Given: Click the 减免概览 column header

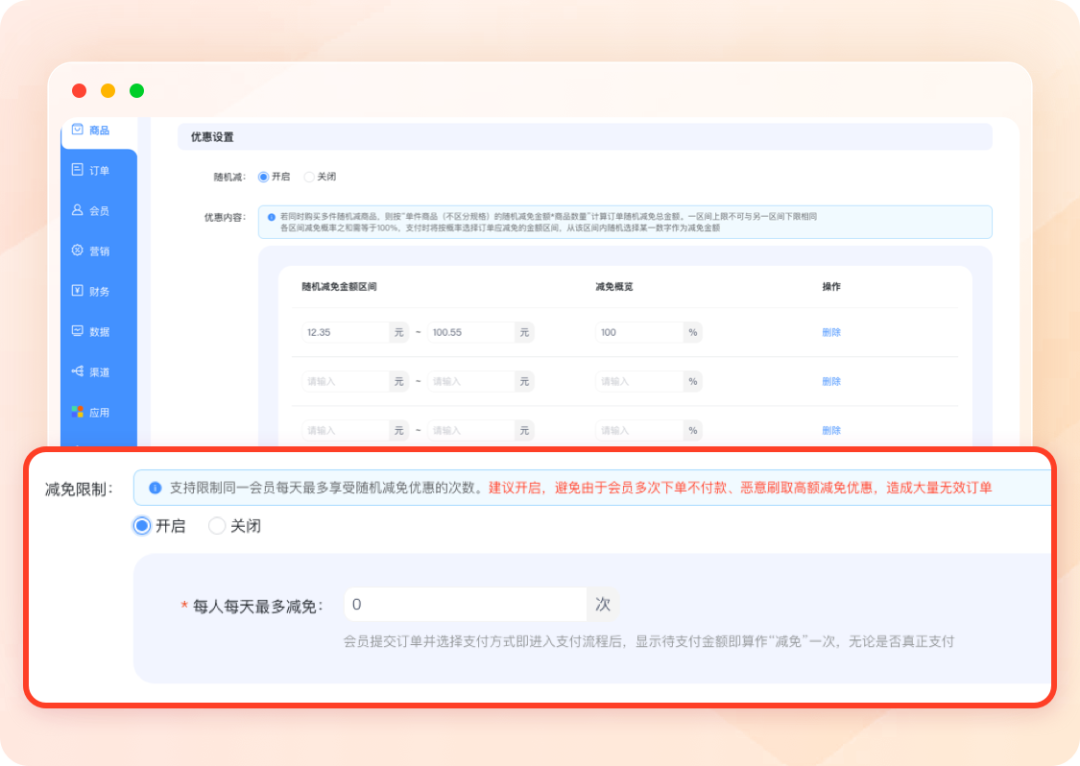Looking at the screenshot, I should tap(614, 287).
